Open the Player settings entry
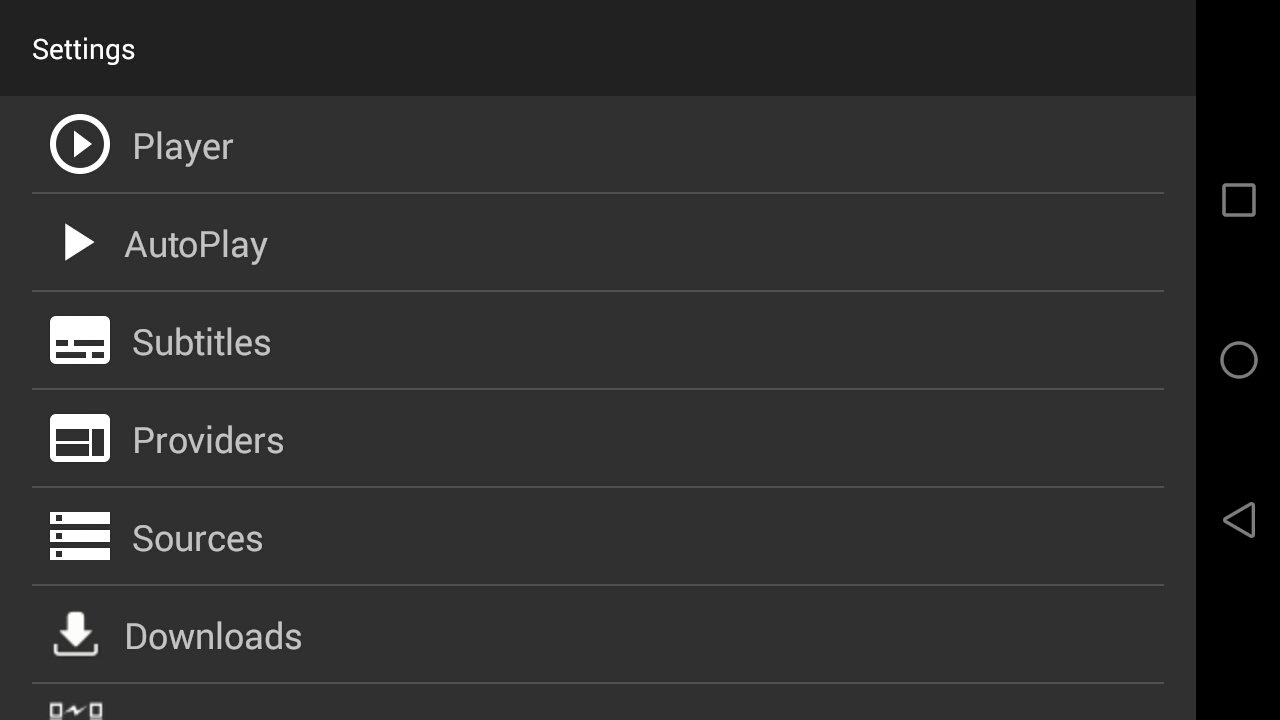 pyautogui.click(x=598, y=145)
